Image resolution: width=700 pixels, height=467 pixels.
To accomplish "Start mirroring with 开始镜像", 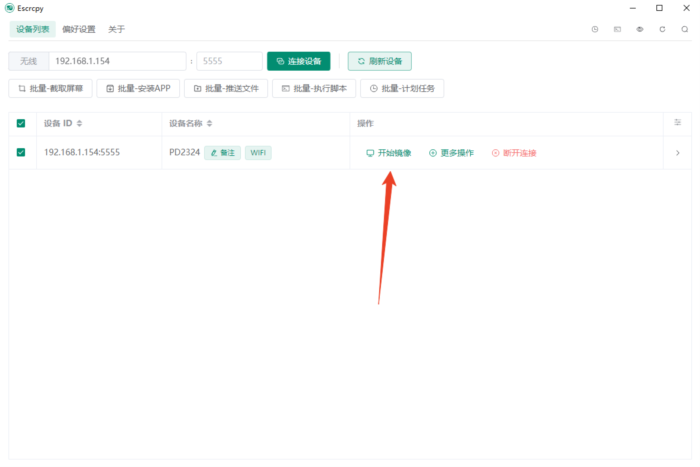I will (389, 153).
